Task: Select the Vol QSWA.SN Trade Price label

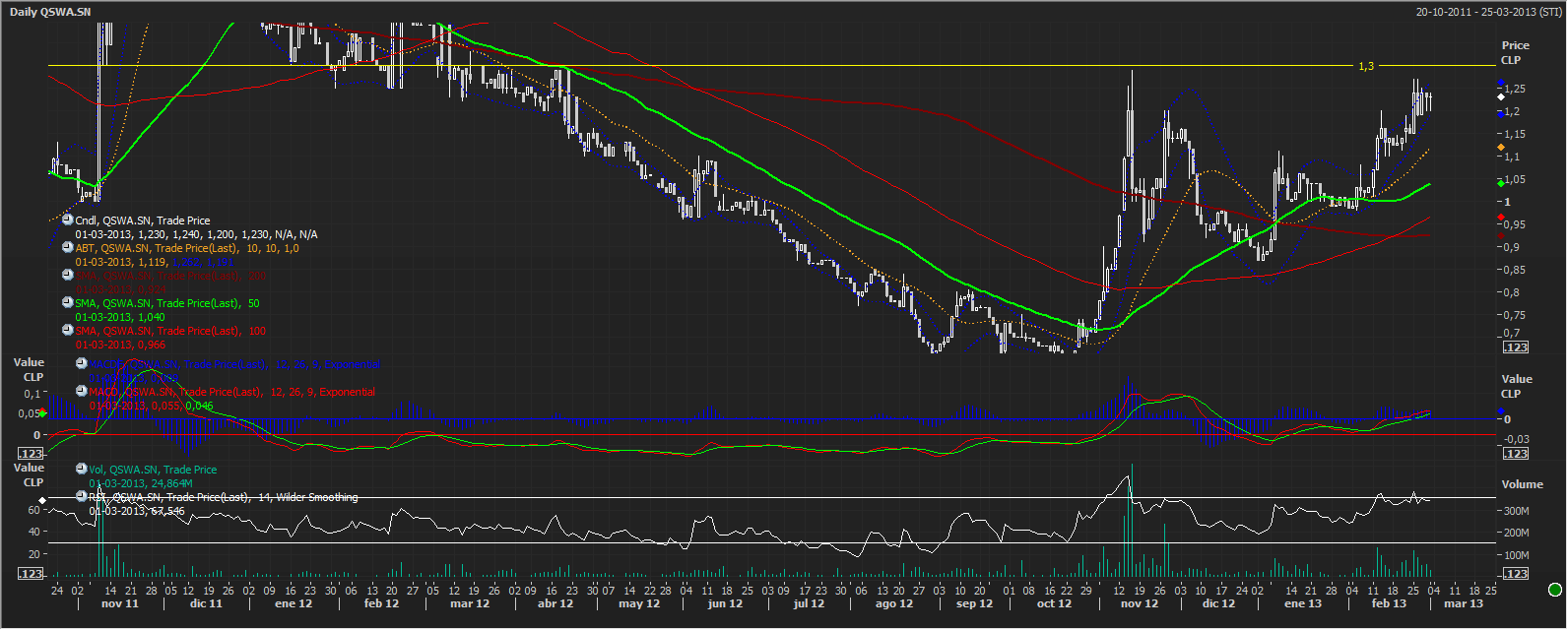Action: tap(153, 471)
